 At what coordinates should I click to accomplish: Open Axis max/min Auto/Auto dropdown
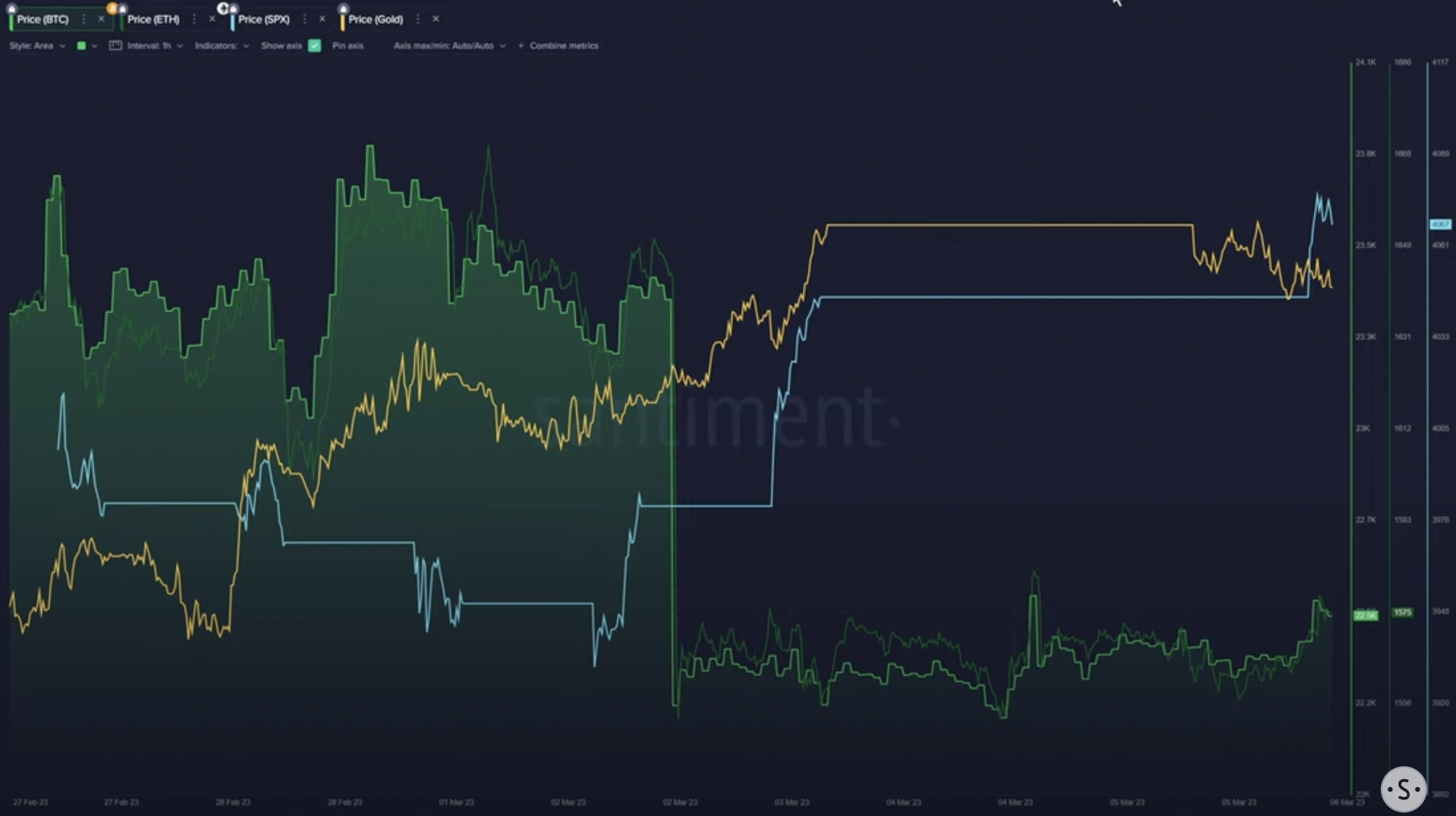(450, 46)
